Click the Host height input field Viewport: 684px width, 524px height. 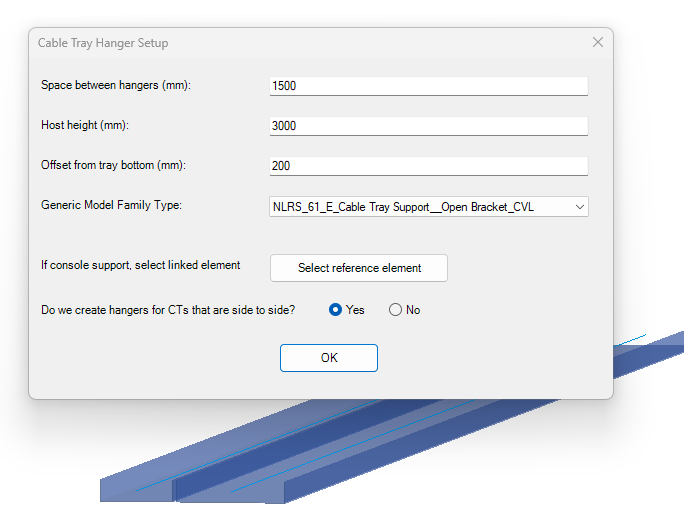click(429, 126)
